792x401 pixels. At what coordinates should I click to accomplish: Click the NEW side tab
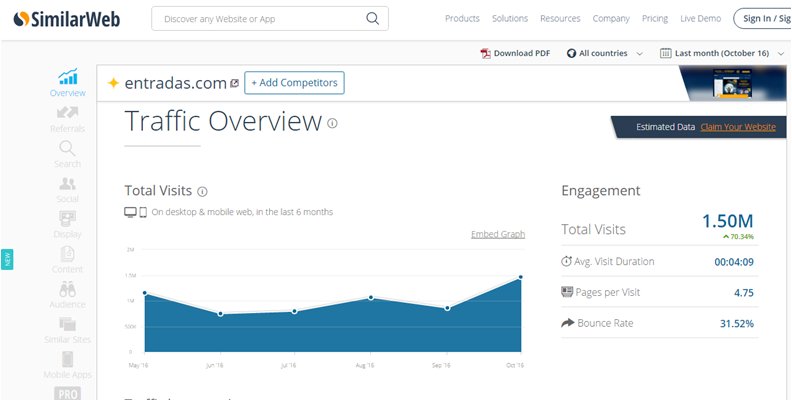7,259
